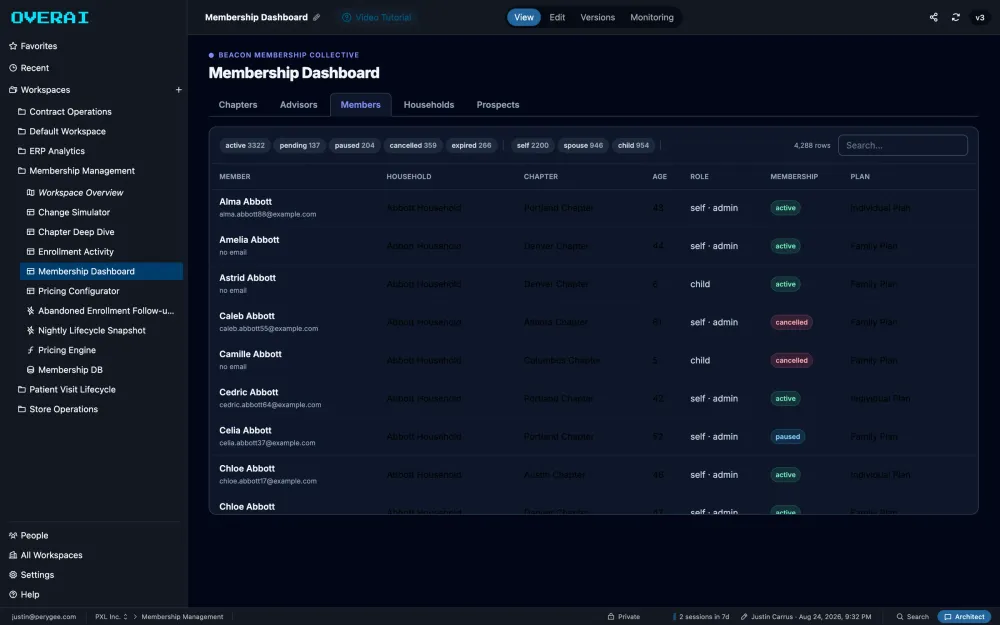
Task: Click cancelled badge in Camille Abbott row
Action: (x=791, y=360)
